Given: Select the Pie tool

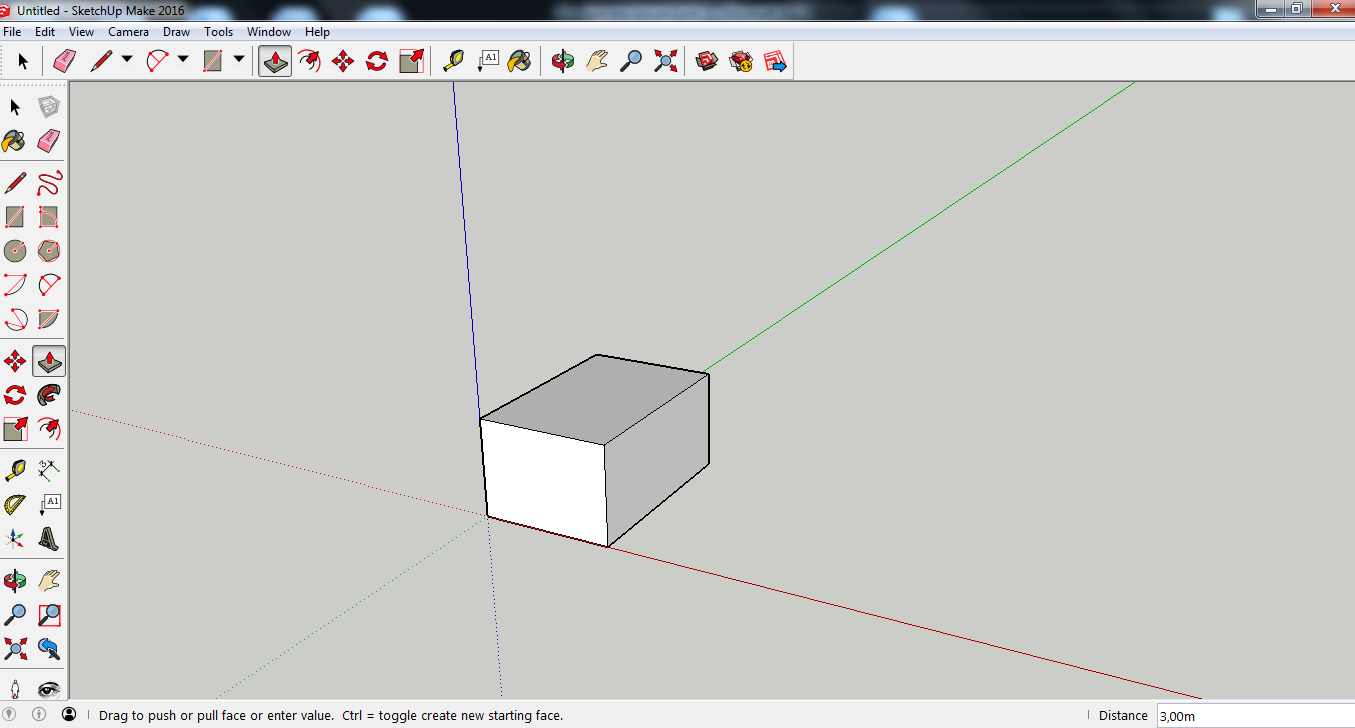Looking at the screenshot, I should pos(49,319).
